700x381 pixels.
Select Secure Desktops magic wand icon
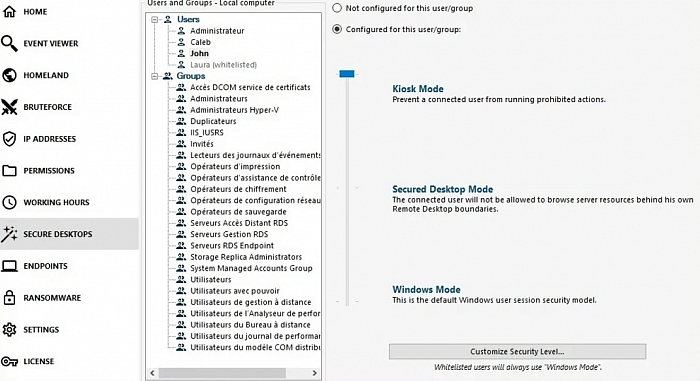pyautogui.click(x=9, y=234)
